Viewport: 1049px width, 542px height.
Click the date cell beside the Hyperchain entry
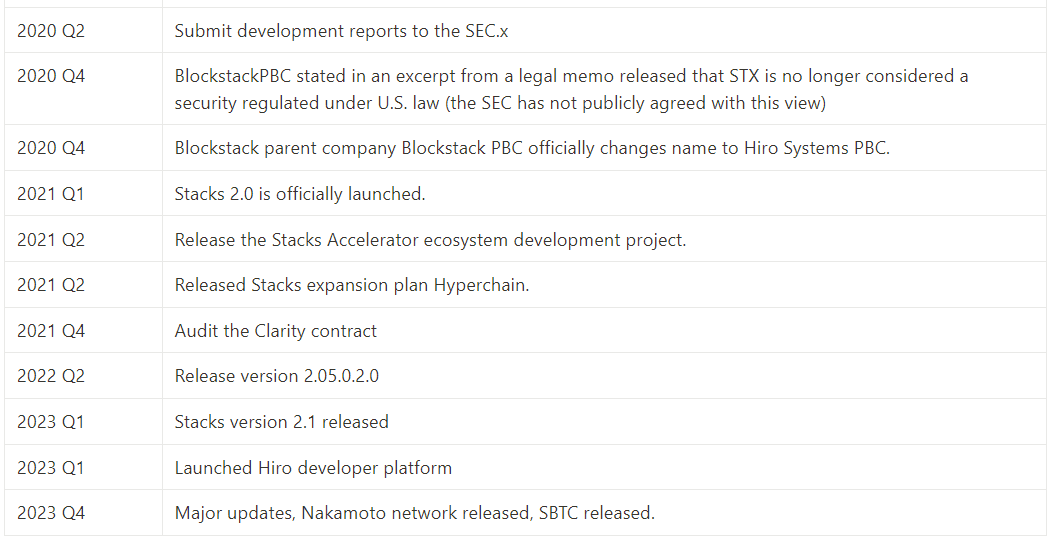[51, 285]
